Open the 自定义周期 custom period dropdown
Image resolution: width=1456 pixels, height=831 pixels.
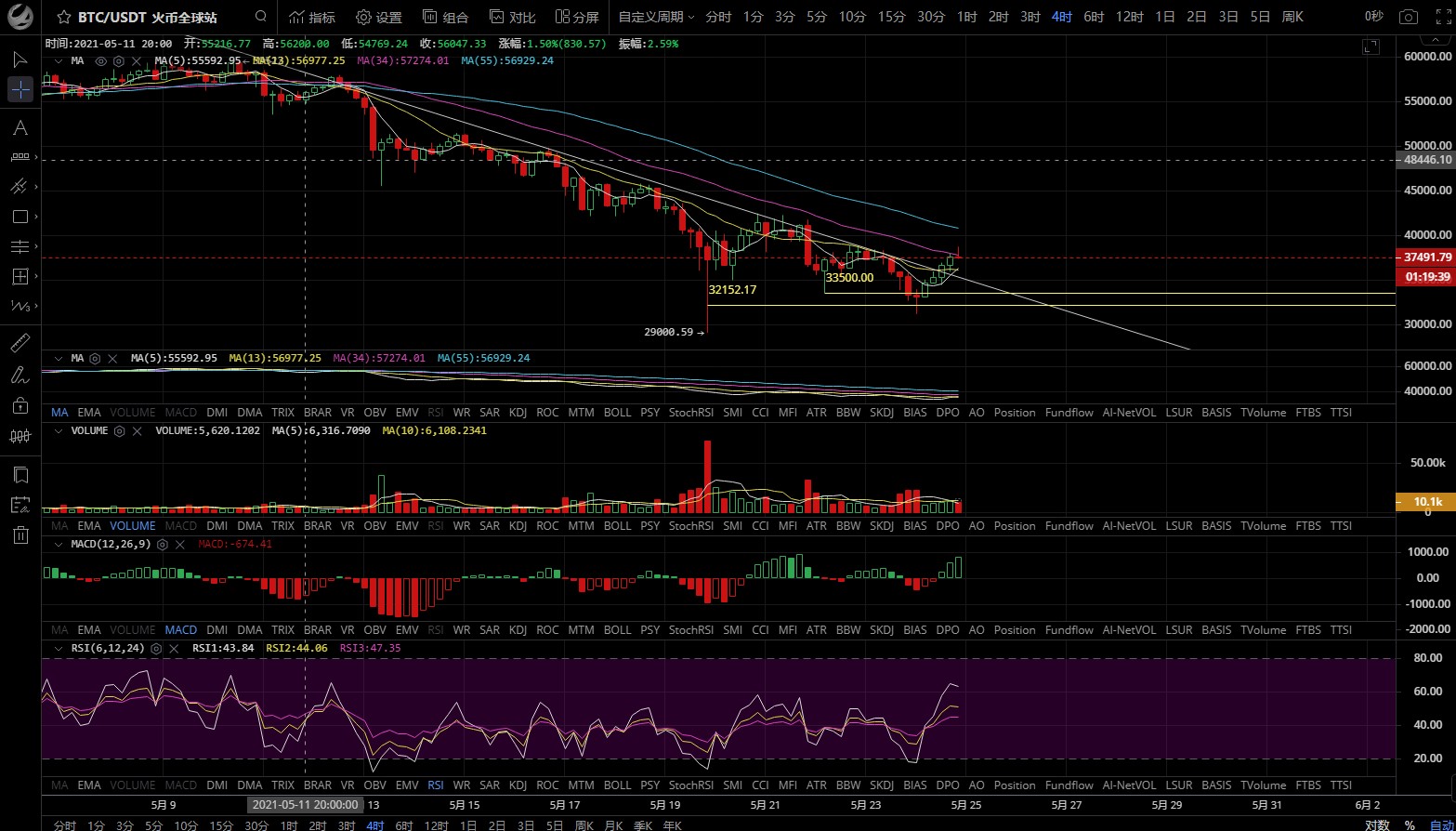(656, 17)
